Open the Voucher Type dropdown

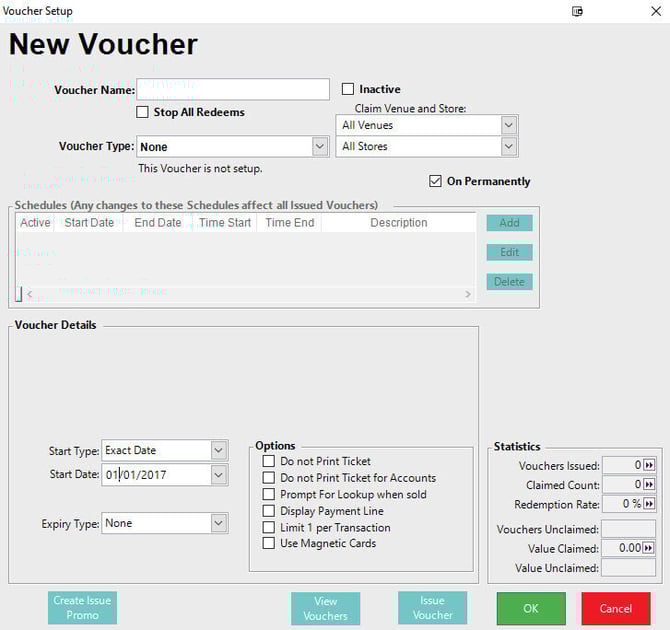[319, 146]
